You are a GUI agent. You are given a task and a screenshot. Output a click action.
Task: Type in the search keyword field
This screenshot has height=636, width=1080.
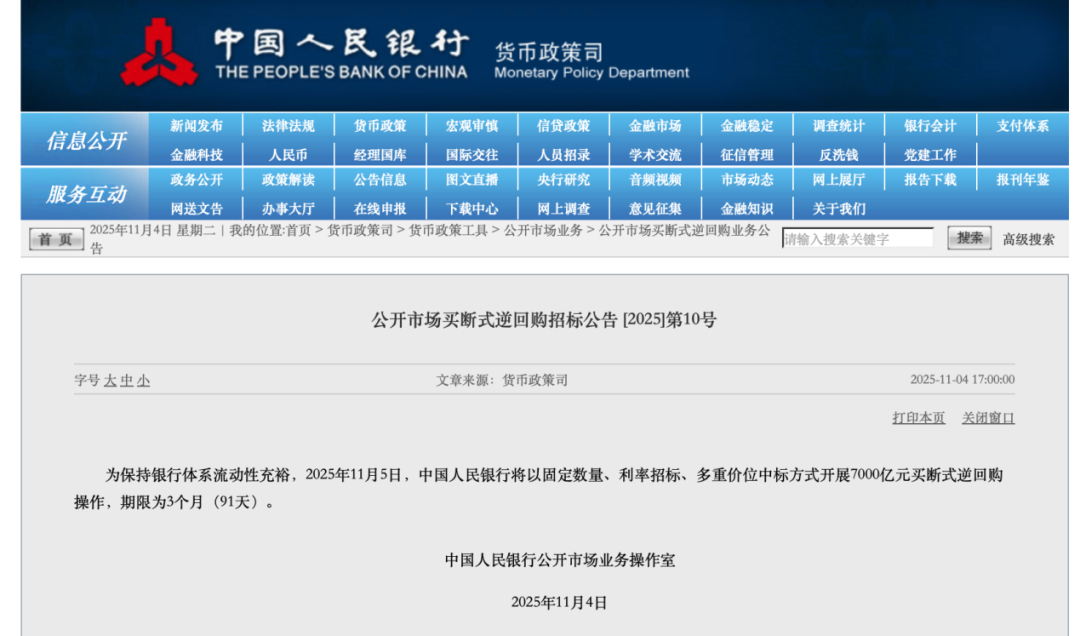coord(857,239)
